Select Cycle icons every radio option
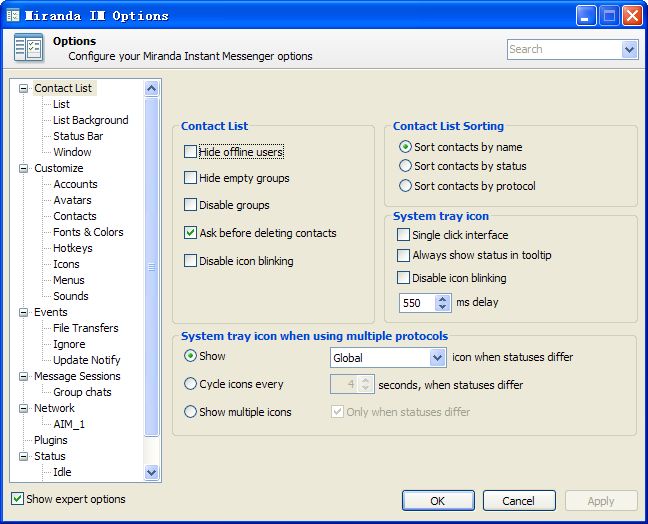The height and width of the screenshot is (524, 648). point(190,384)
